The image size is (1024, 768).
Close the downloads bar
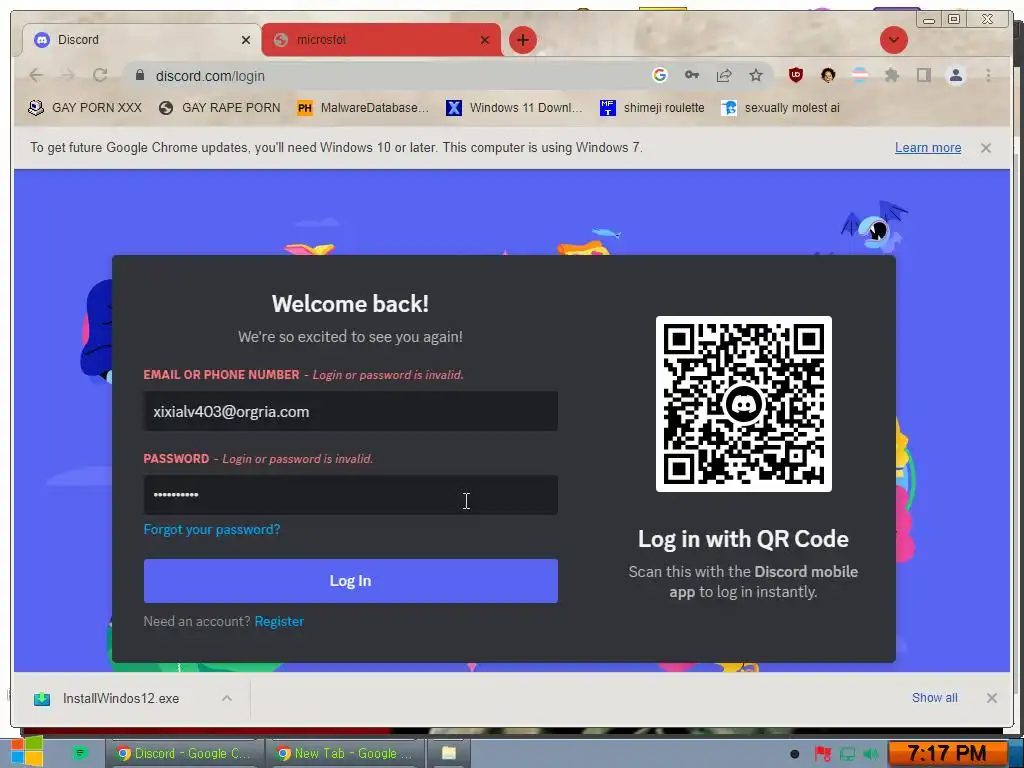(991, 698)
